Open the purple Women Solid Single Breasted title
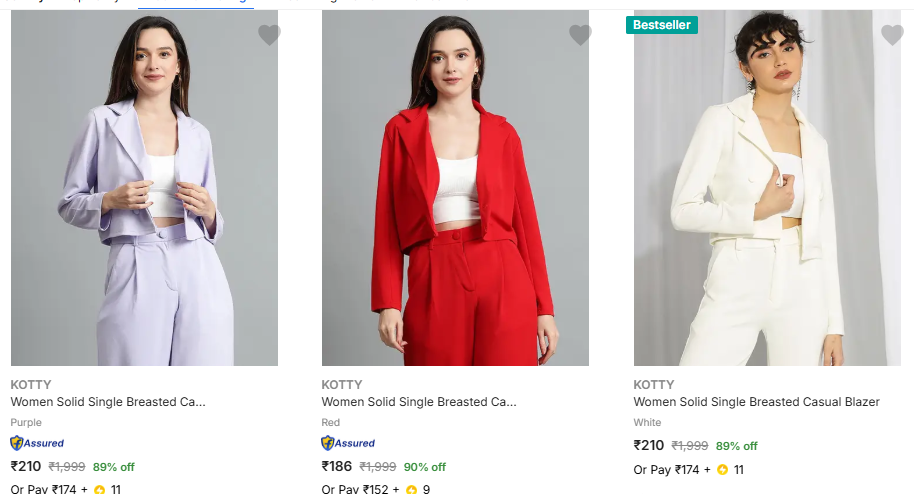The image size is (914, 494). click(x=108, y=402)
